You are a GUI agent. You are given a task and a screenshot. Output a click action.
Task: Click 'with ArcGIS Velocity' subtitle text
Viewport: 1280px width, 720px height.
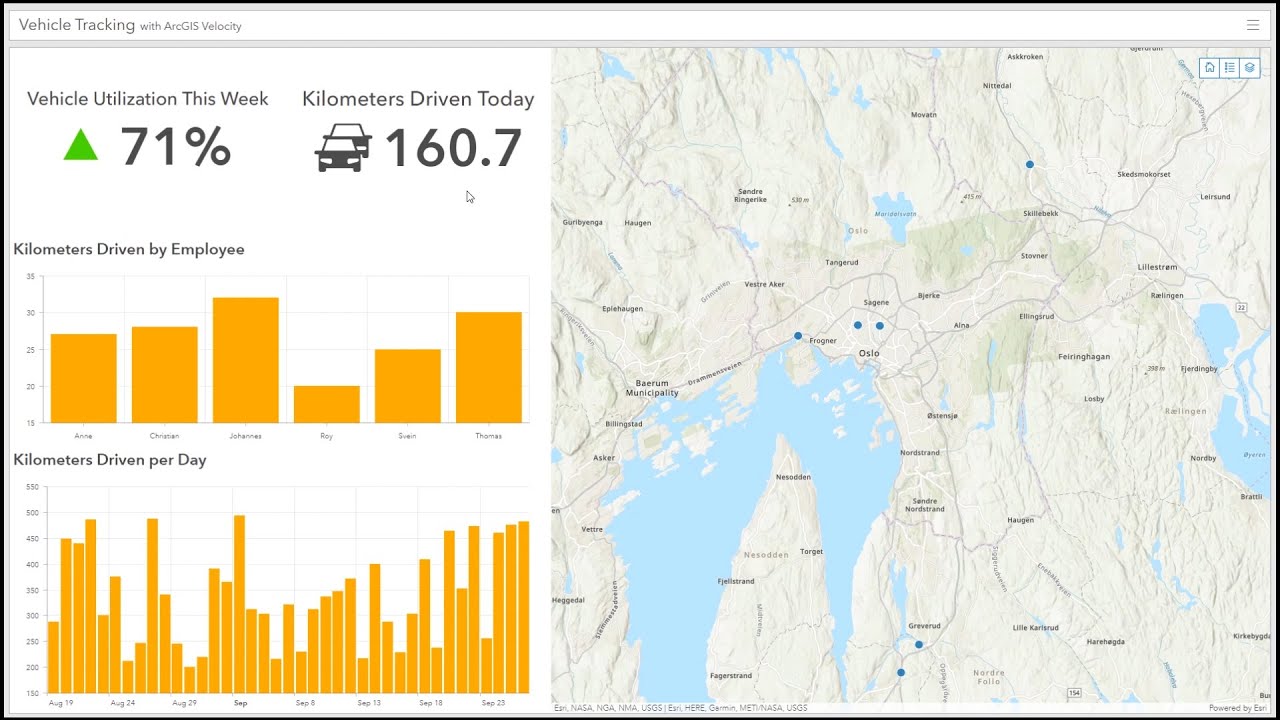[191, 26]
